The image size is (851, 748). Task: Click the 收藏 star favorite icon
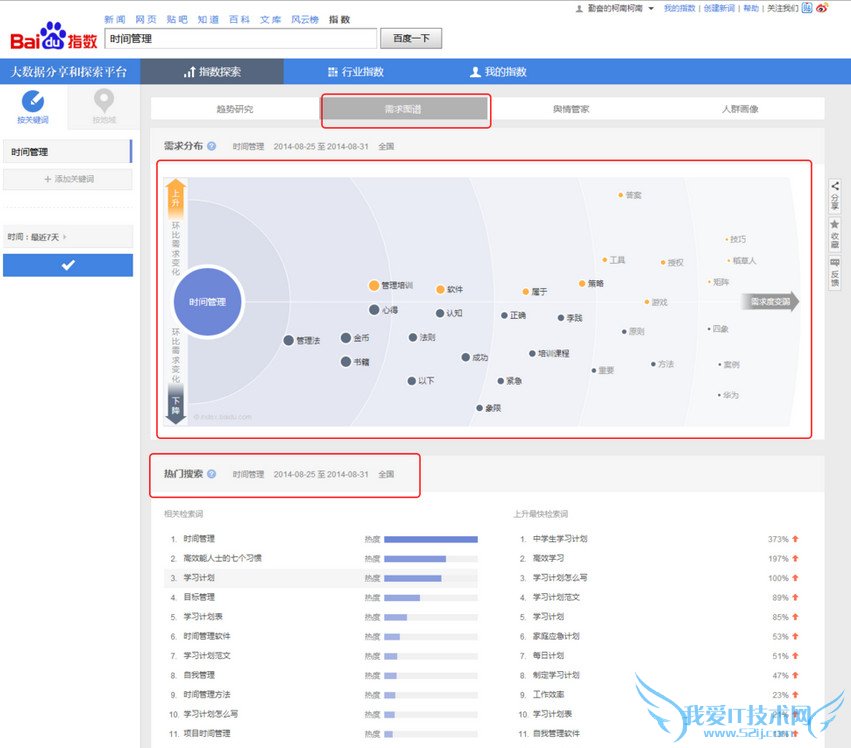click(x=835, y=224)
